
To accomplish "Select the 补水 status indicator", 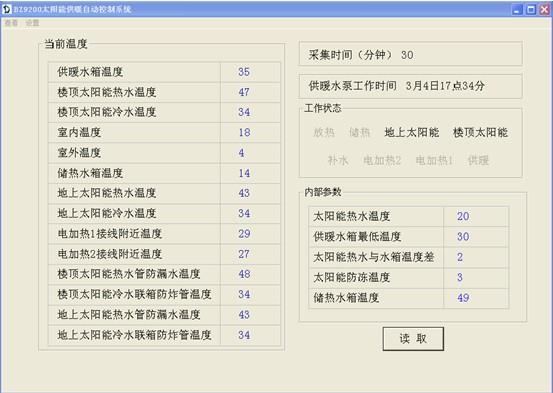I will 338,160.
